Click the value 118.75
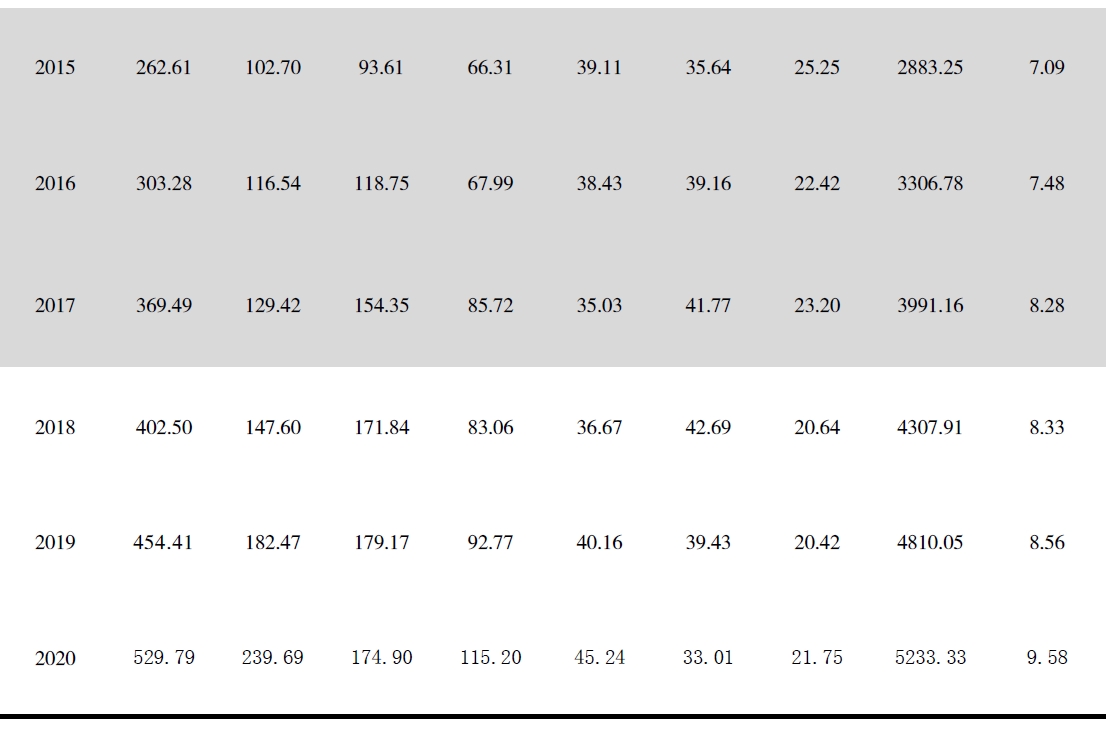Viewport: 1107px width, 738px height. point(381,184)
